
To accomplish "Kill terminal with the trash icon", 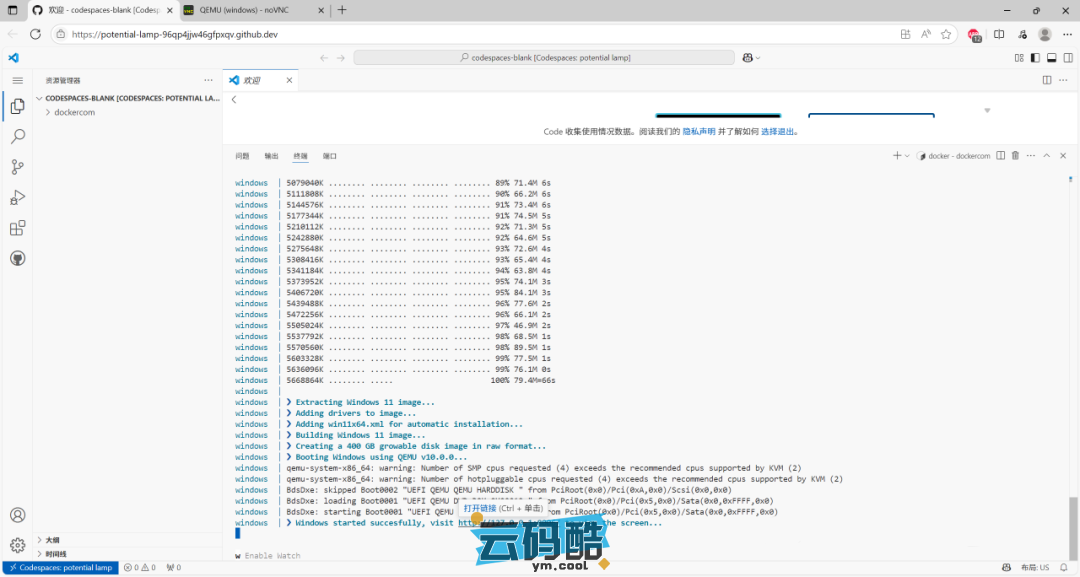I will point(1015,156).
